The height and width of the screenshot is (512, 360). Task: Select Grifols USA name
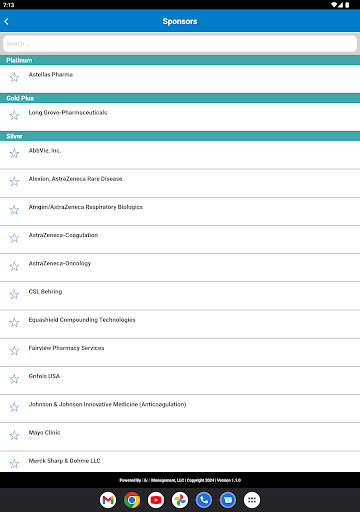[44, 376]
